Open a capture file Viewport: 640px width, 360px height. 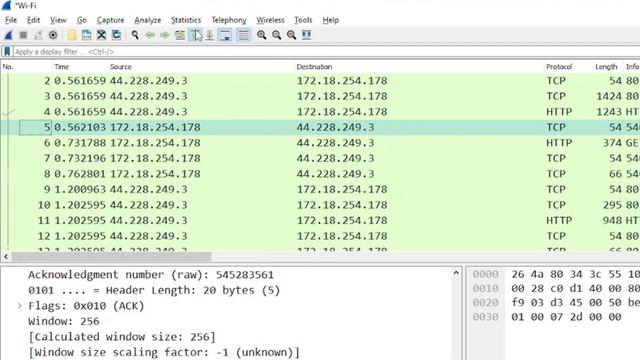click(72, 35)
